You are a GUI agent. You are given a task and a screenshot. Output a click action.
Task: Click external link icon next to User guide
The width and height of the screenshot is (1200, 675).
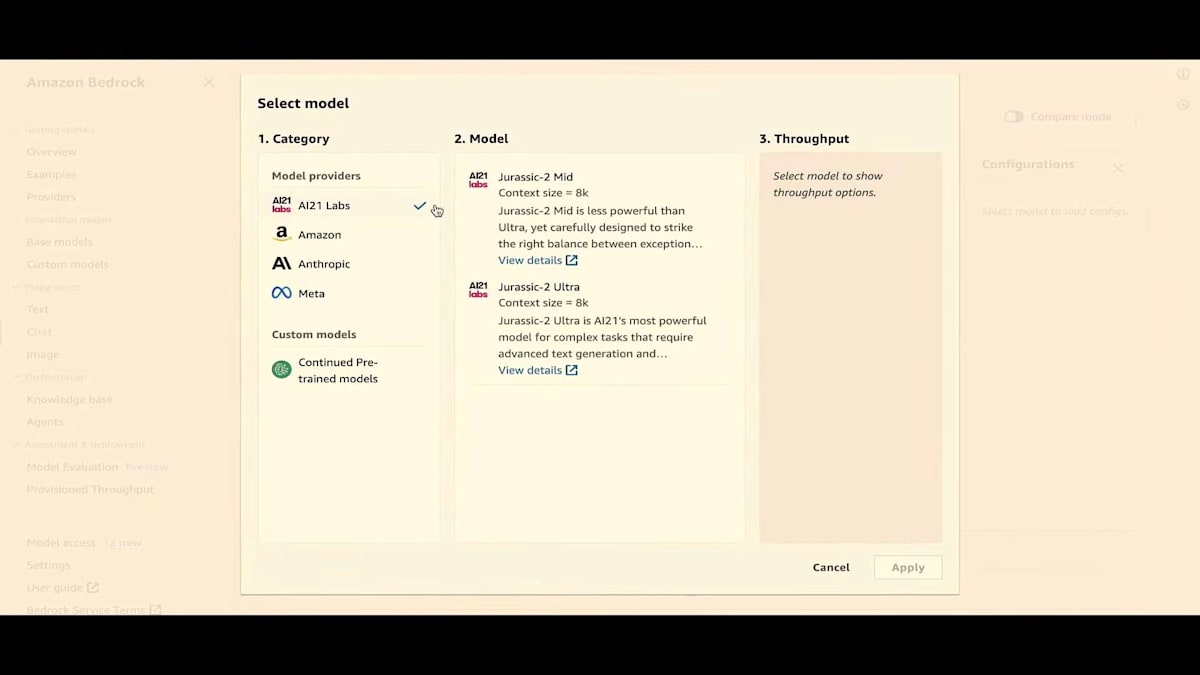[x=93, y=588]
